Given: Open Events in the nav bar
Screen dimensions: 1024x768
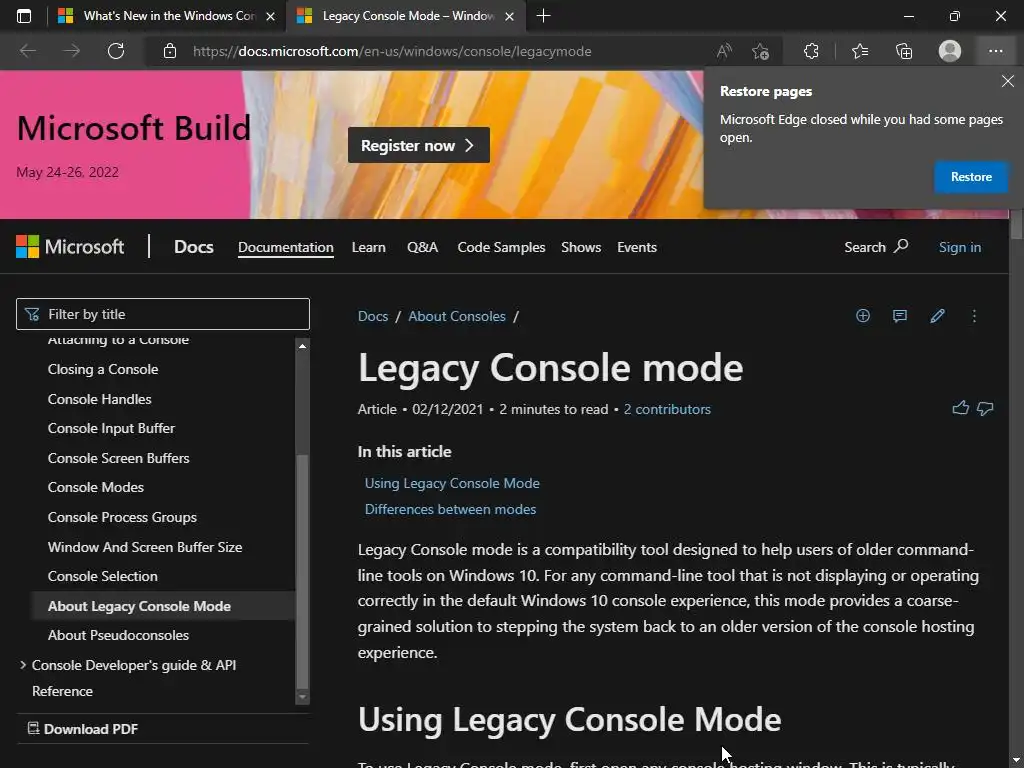Looking at the screenshot, I should click(x=637, y=248).
